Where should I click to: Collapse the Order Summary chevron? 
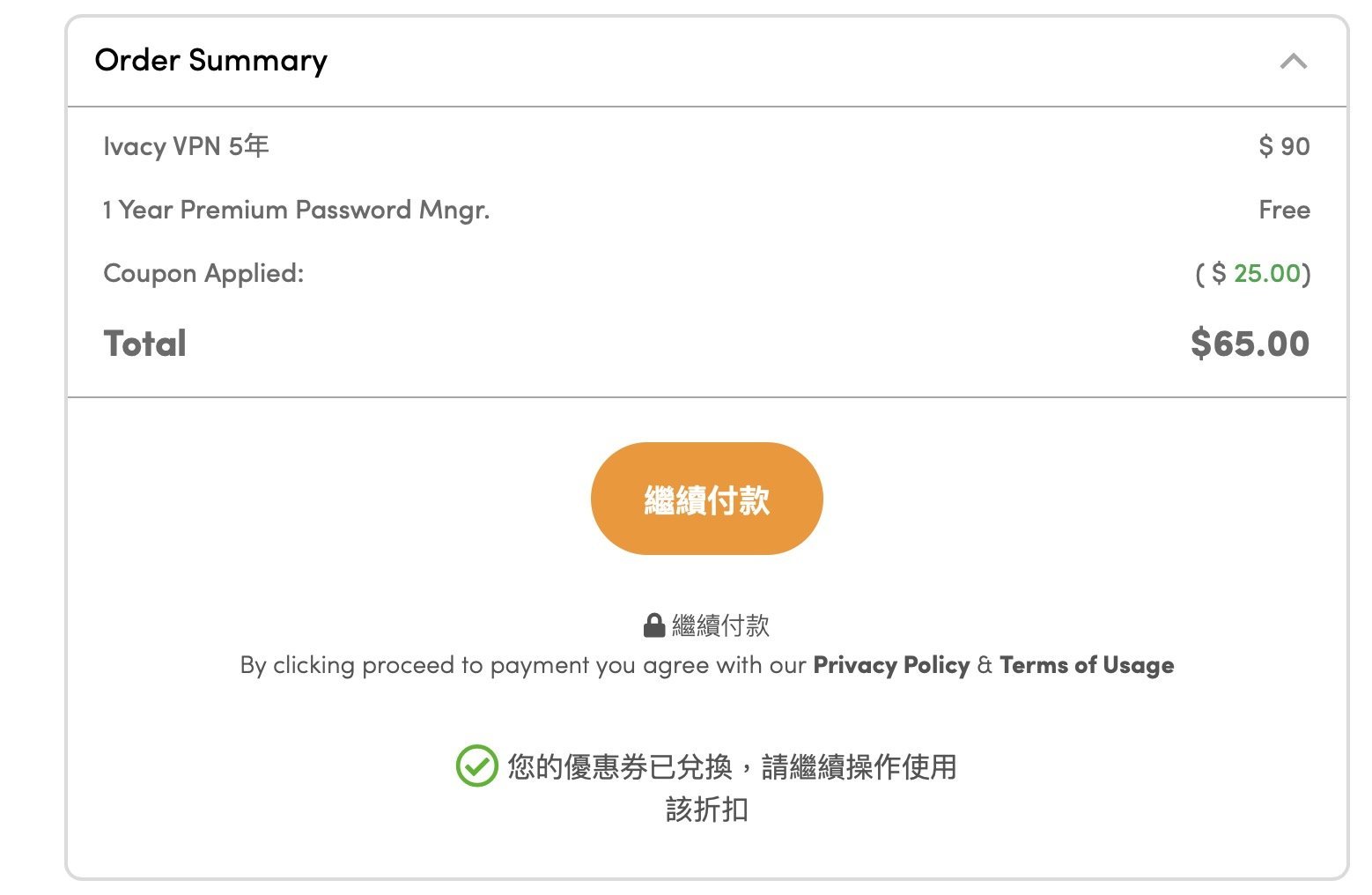click(1293, 61)
